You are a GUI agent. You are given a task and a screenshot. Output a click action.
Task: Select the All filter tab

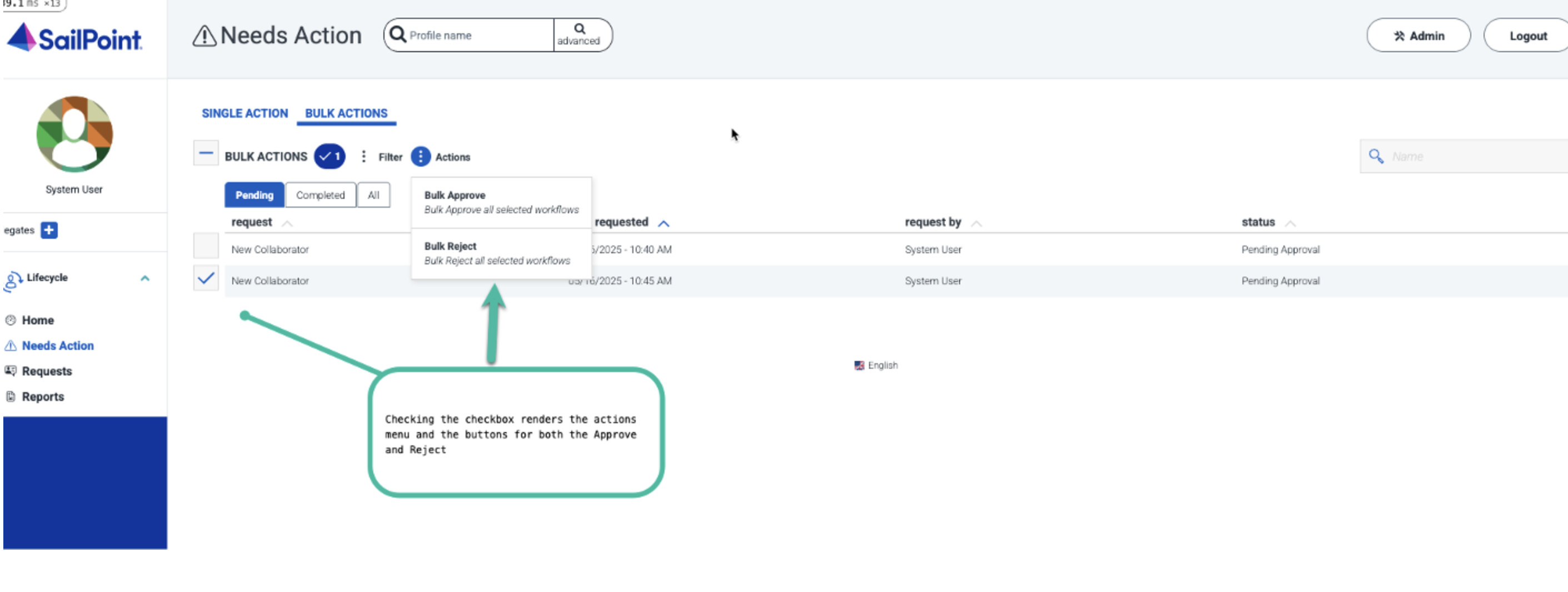point(373,195)
